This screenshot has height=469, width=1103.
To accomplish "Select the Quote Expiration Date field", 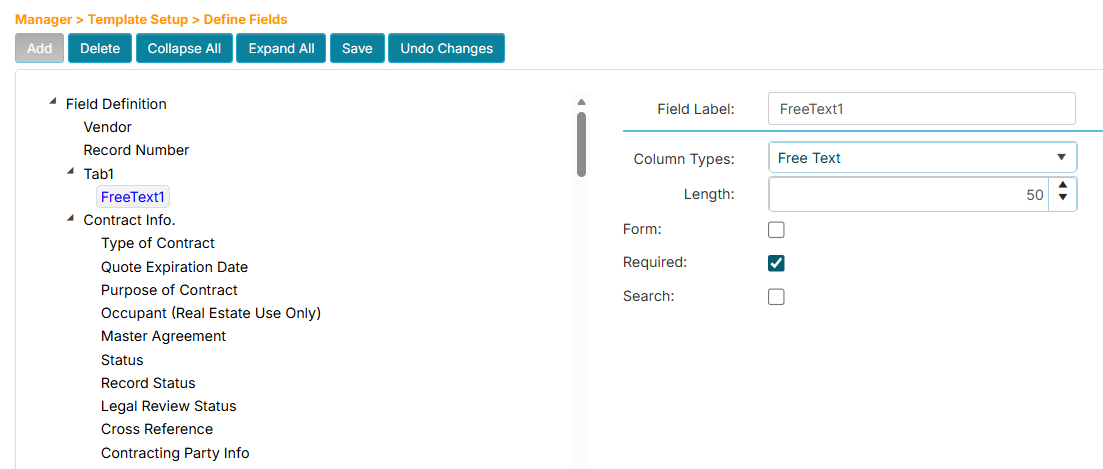I will (174, 267).
